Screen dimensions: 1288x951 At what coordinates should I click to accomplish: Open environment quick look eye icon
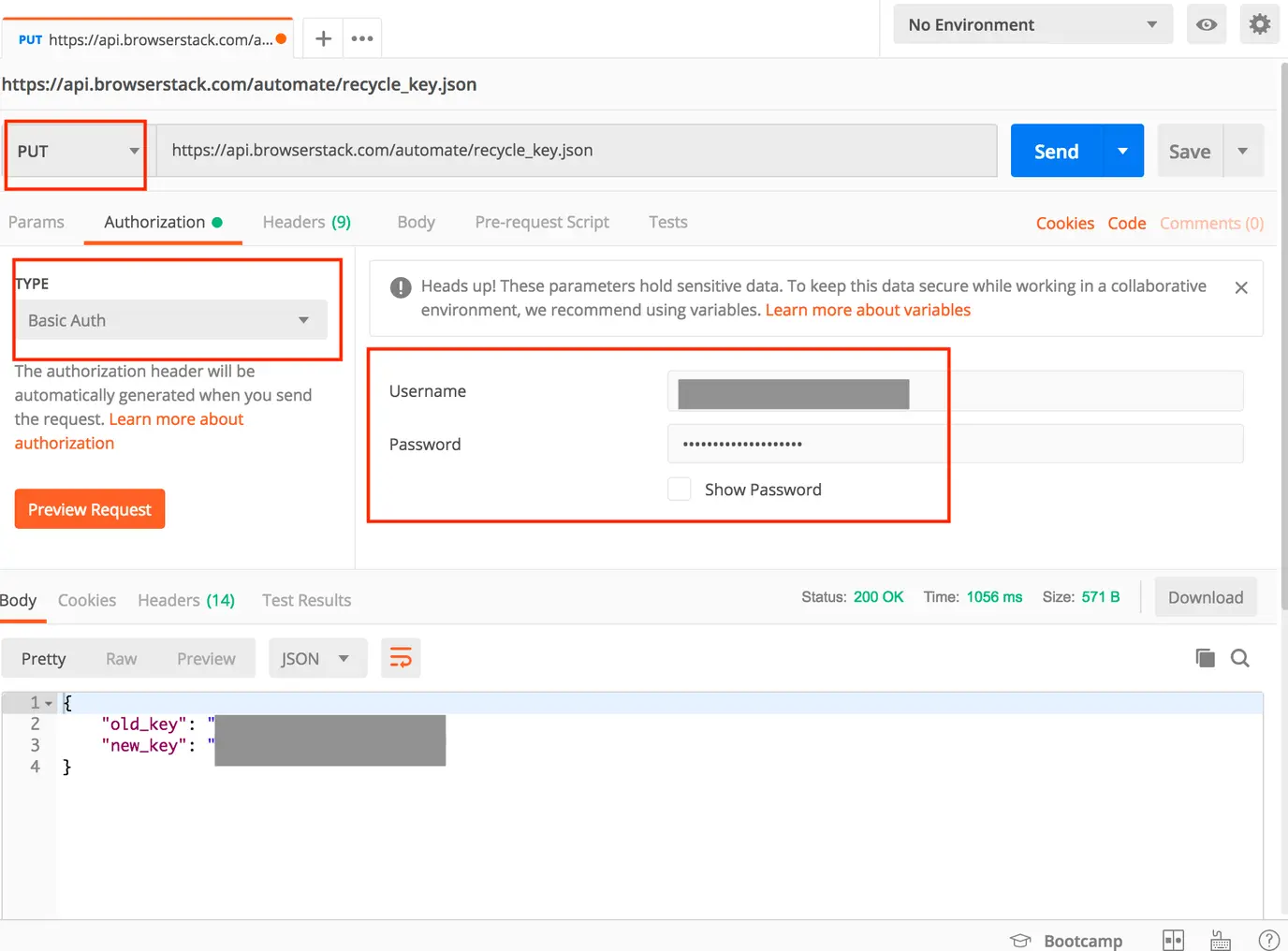pos(1207,24)
